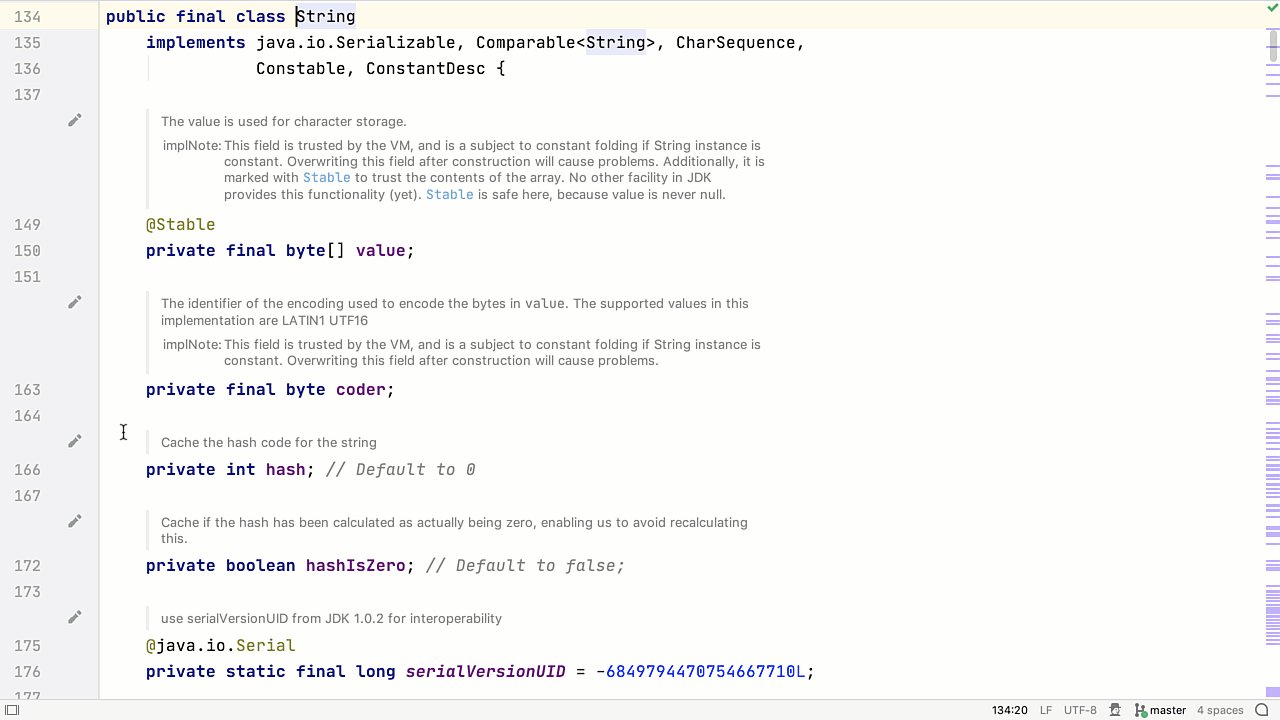Open the 4 spaces indentation options

coord(1219,710)
